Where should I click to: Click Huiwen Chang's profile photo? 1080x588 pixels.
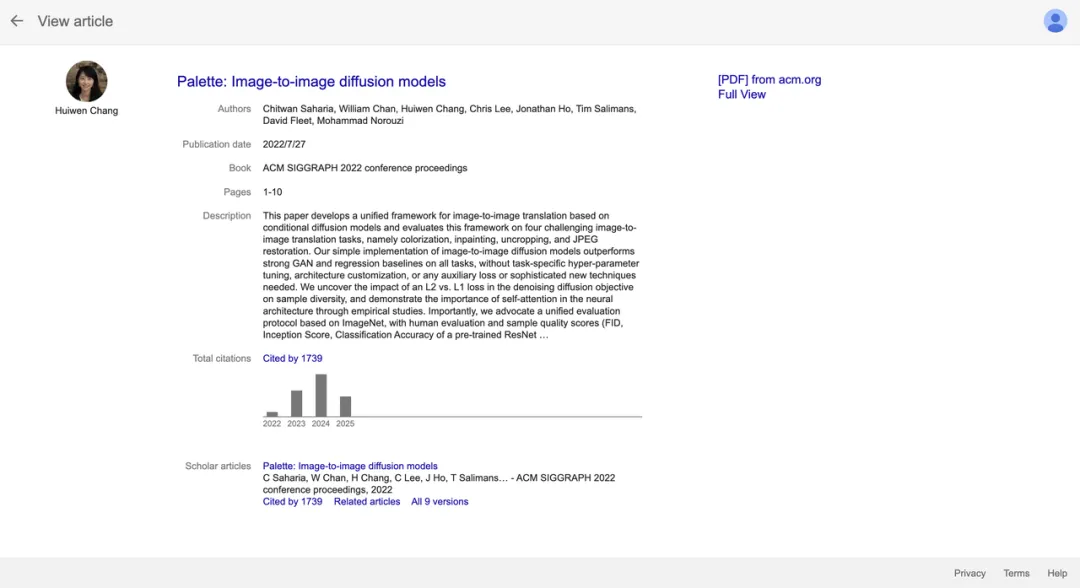pyautogui.click(x=86, y=81)
